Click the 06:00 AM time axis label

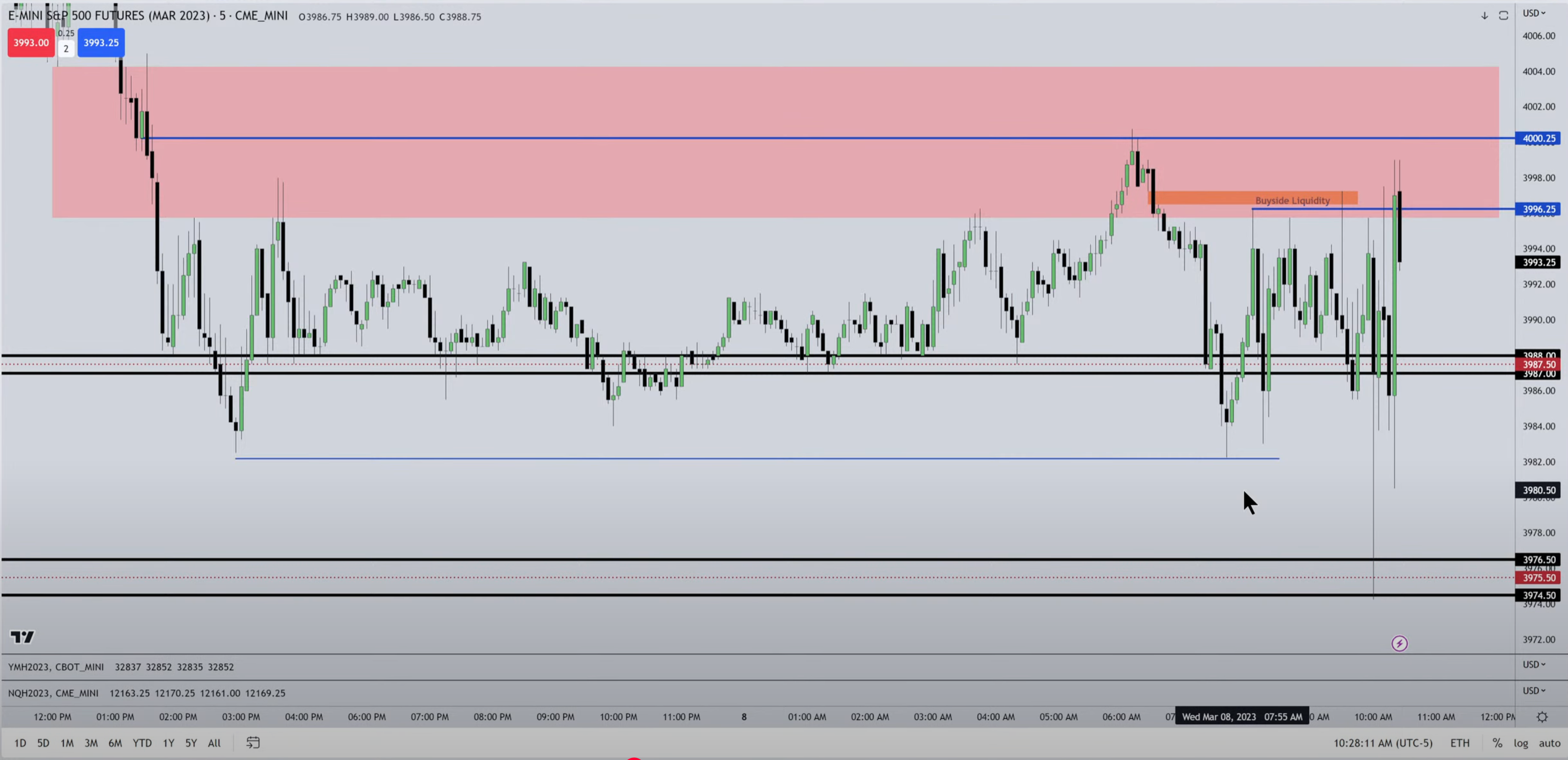(1121, 717)
